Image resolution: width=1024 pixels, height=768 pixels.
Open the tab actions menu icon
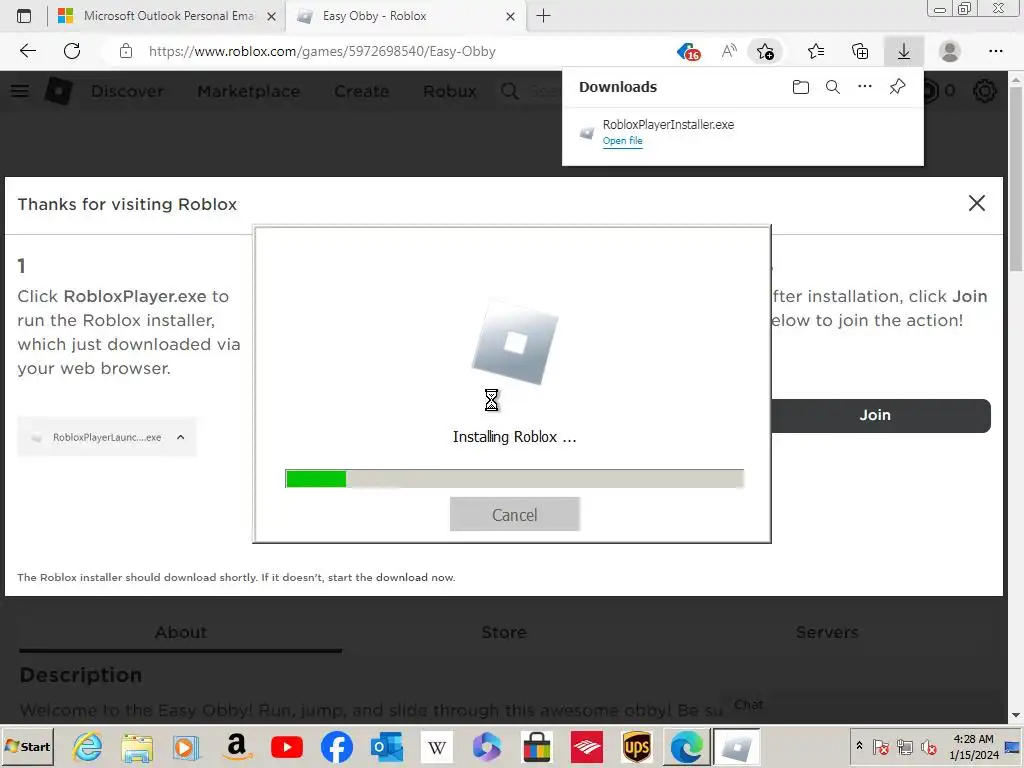pos(24,16)
